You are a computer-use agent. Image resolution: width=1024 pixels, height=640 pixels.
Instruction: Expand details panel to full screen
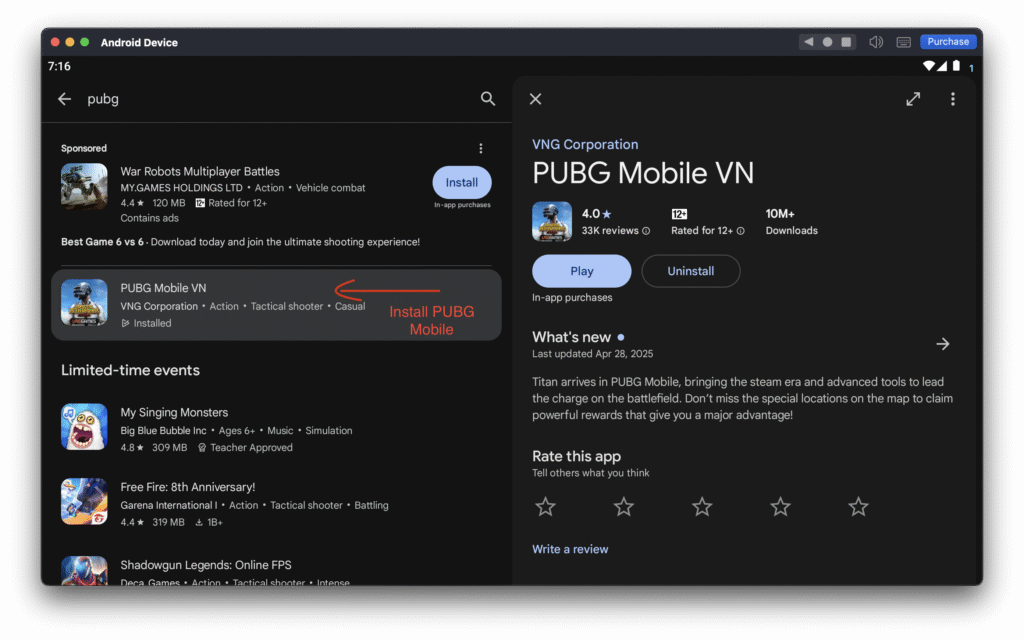[x=913, y=99]
